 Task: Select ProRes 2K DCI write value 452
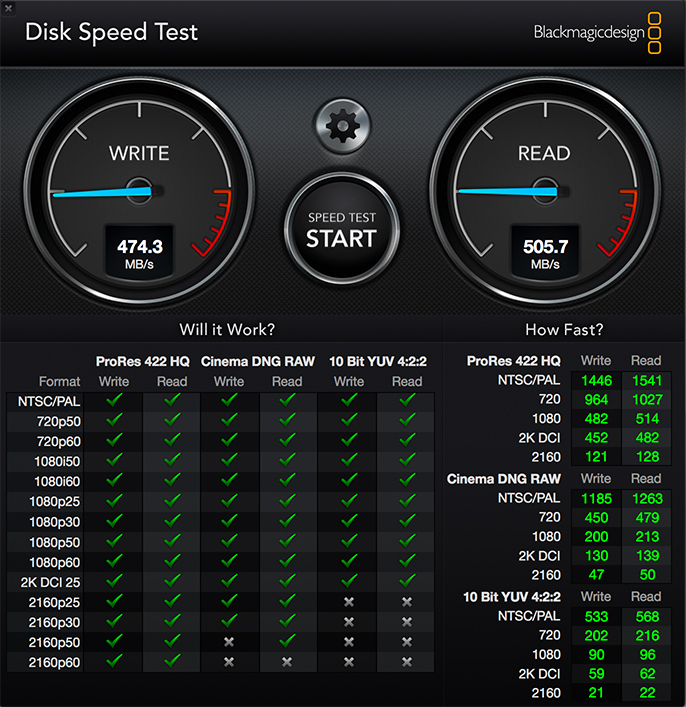pos(596,438)
